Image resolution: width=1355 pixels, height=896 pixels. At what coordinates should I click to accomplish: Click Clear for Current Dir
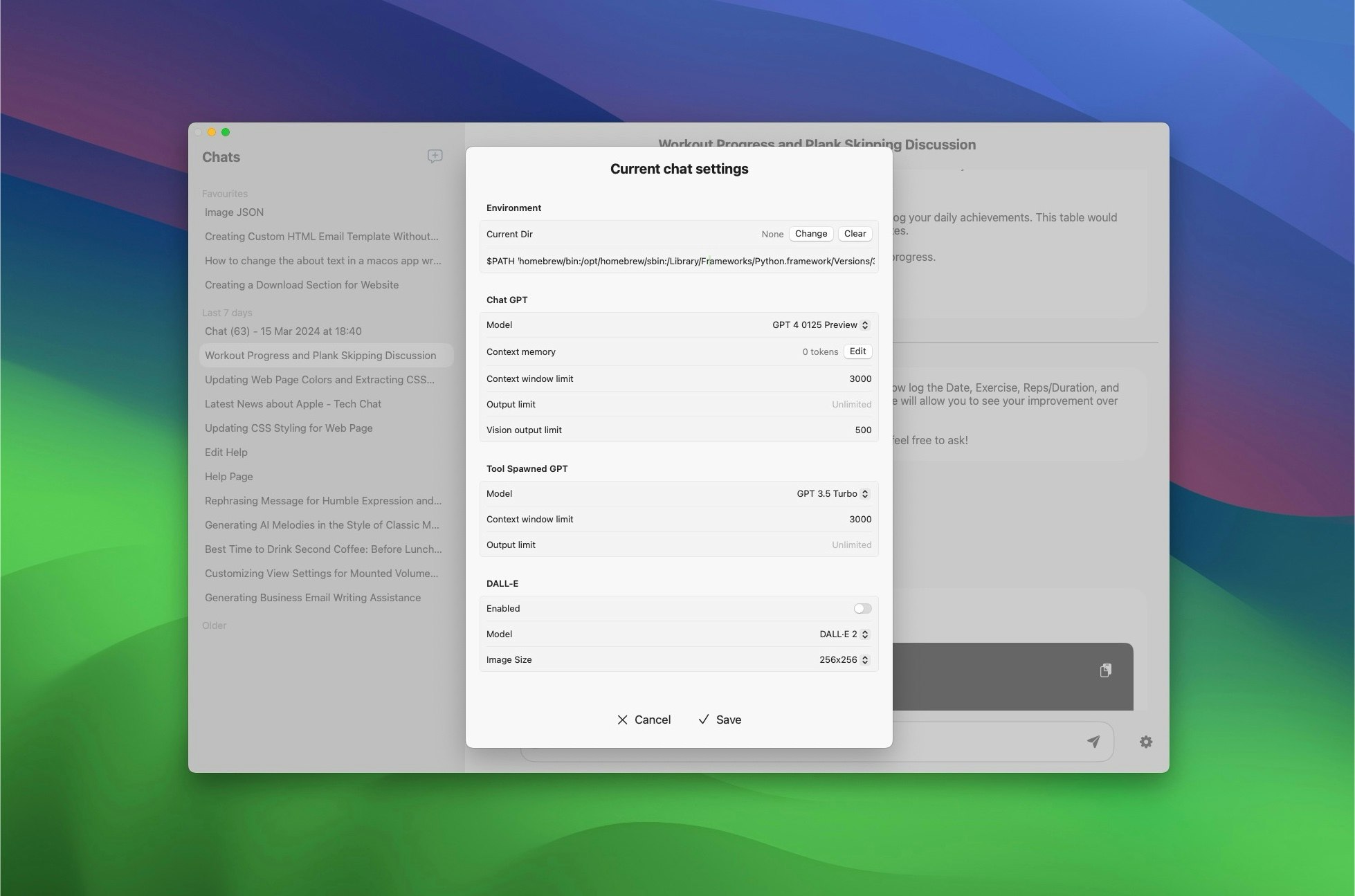[x=855, y=234]
